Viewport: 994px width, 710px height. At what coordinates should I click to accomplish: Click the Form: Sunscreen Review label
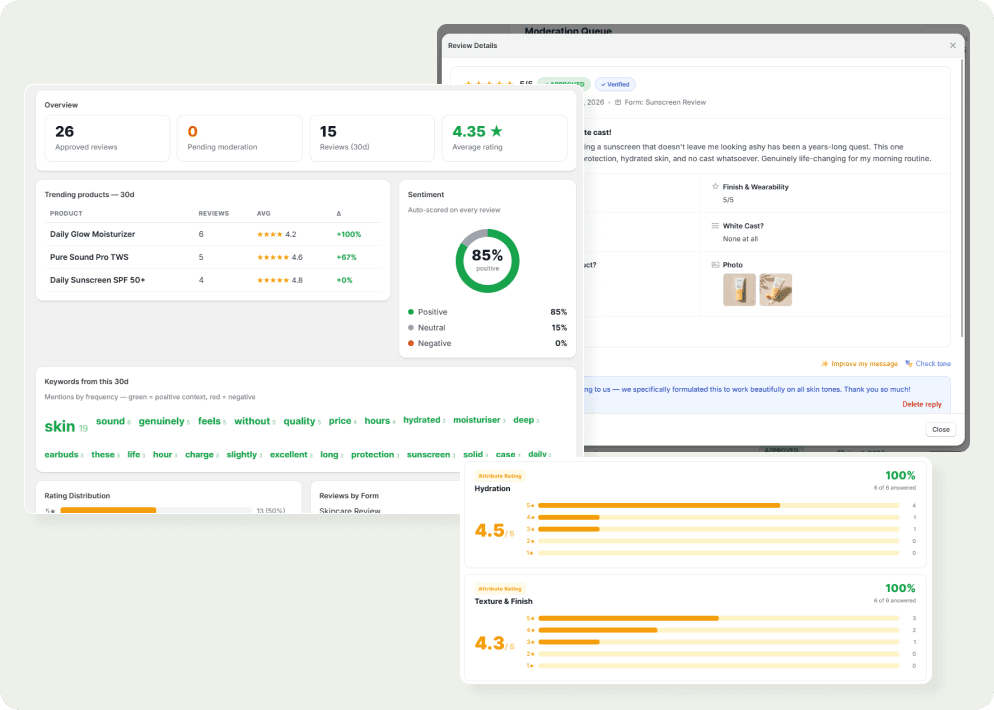click(x=665, y=102)
